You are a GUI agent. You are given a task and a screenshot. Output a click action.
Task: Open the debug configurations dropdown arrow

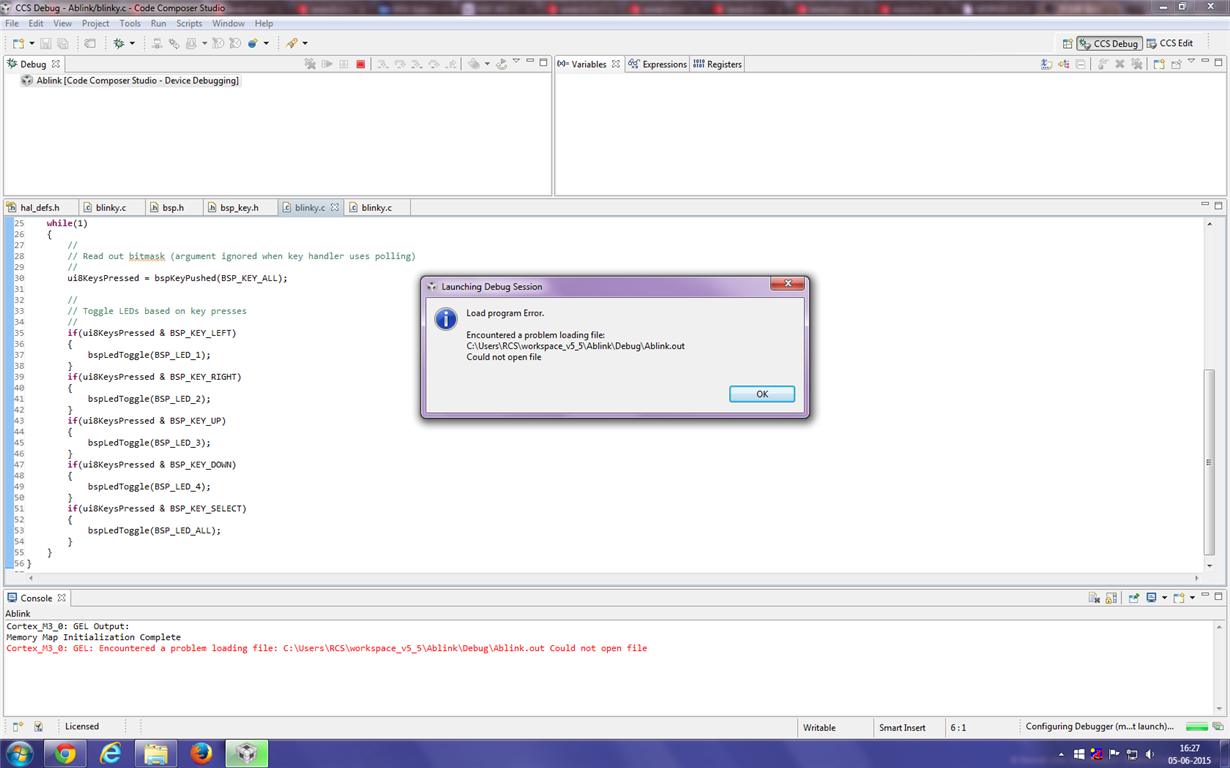132,43
